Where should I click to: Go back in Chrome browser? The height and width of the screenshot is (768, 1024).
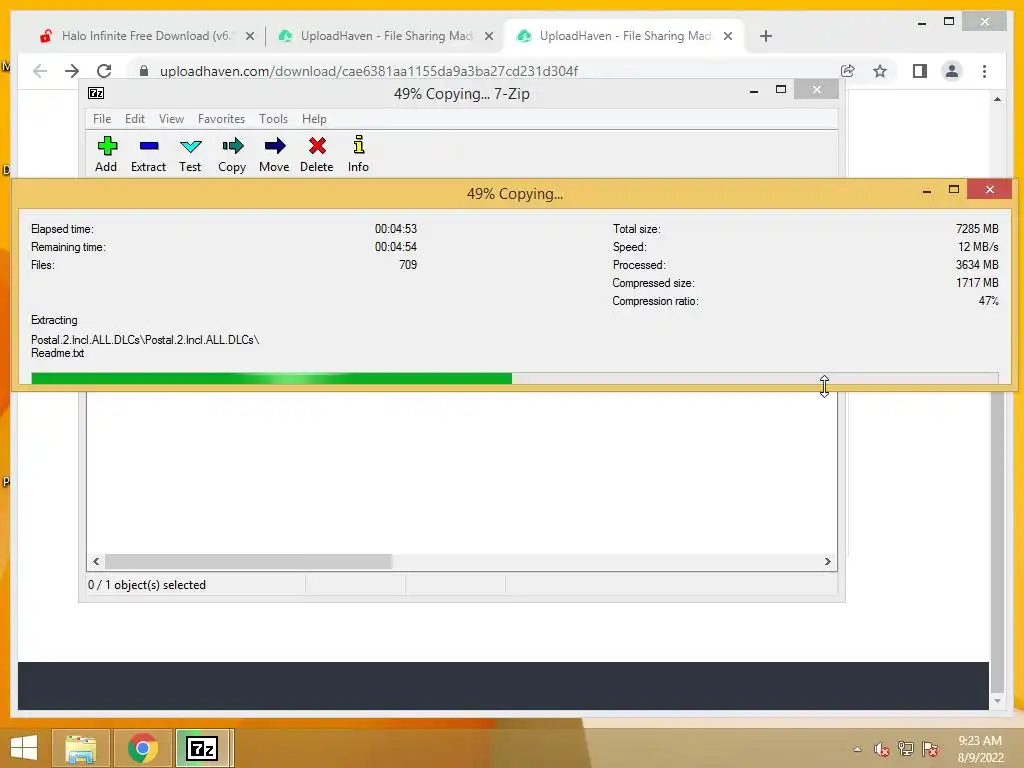(40, 71)
